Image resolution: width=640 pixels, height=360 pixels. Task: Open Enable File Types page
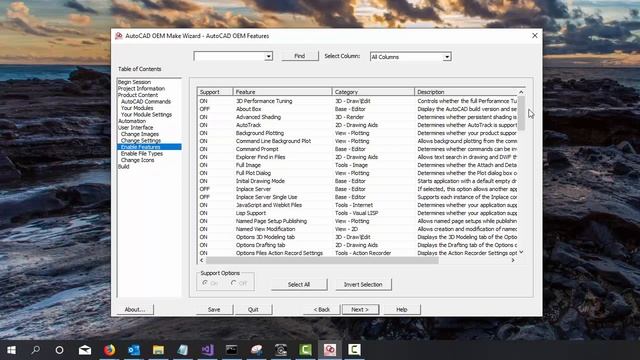coord(142,153)
